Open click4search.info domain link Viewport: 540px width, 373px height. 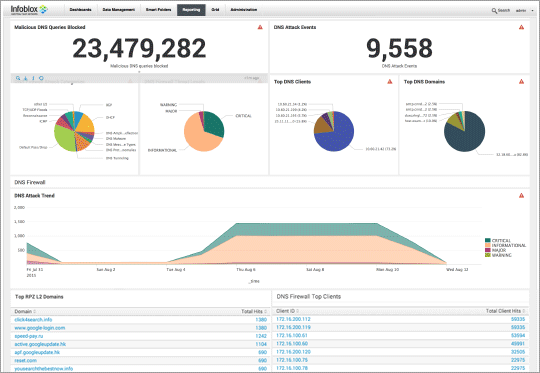(33, 320)
